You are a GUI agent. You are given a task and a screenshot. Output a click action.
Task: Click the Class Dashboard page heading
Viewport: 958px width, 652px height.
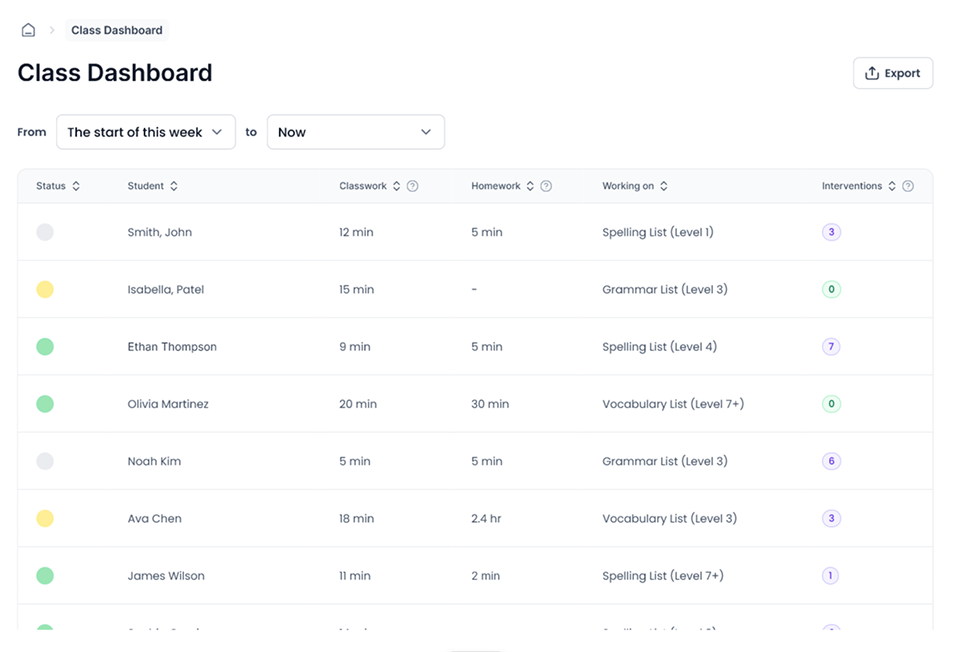pos(115,73)
